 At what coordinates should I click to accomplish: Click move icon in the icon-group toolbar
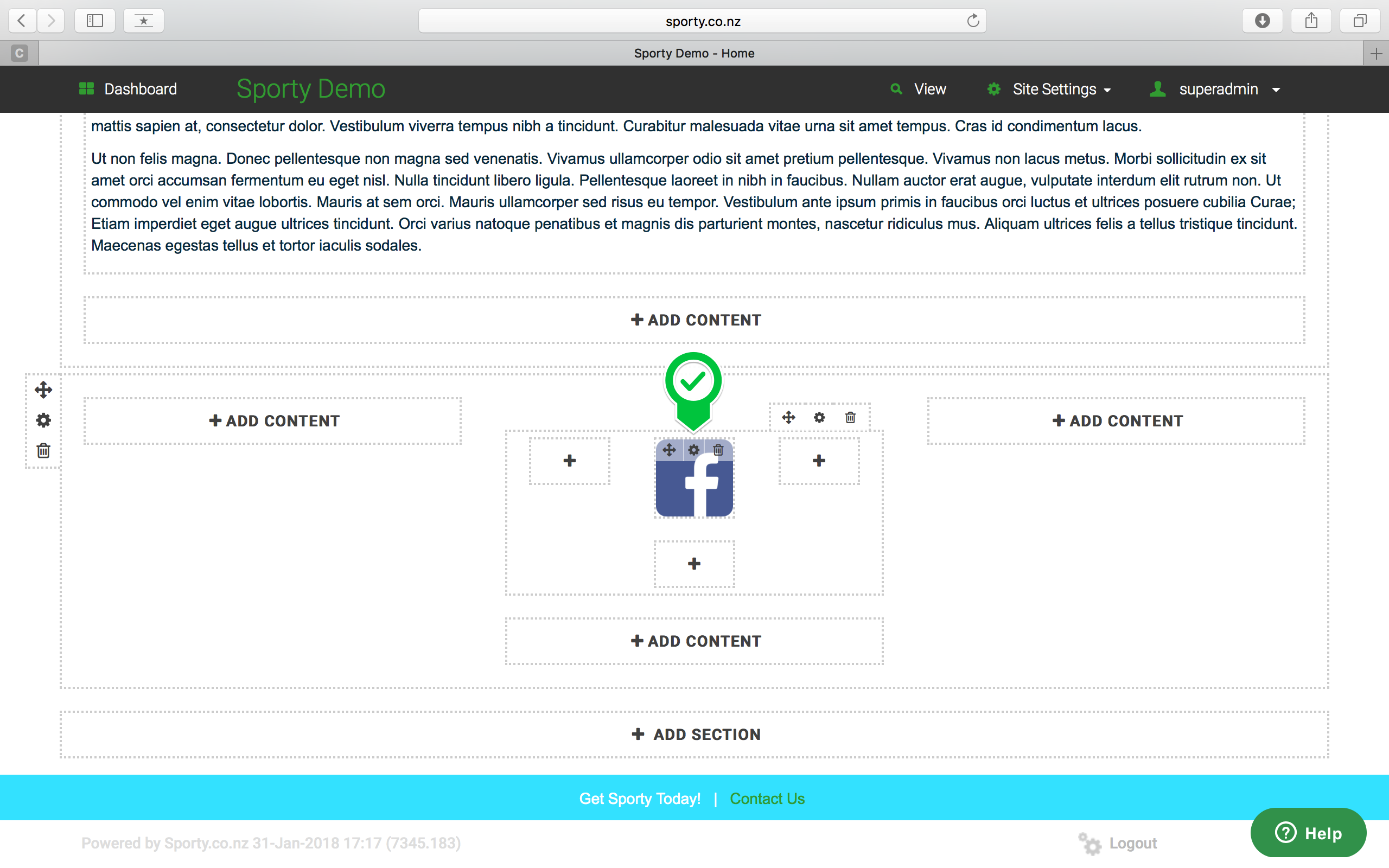click(x=788, y=417)
